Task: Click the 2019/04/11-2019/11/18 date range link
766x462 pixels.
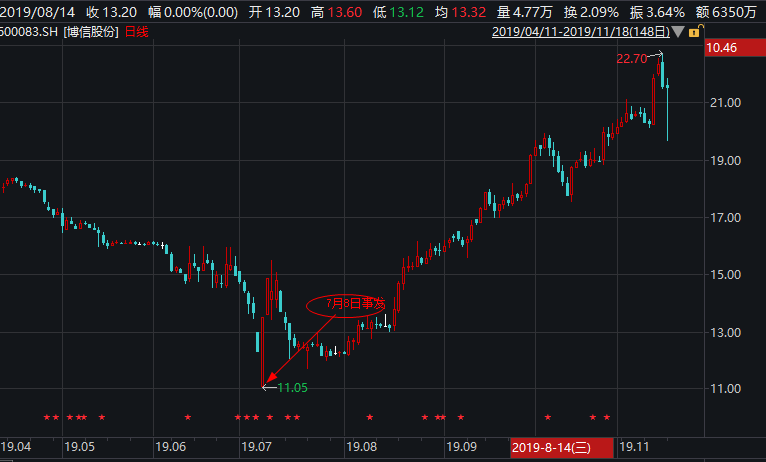Action: (x=580, y=32)
